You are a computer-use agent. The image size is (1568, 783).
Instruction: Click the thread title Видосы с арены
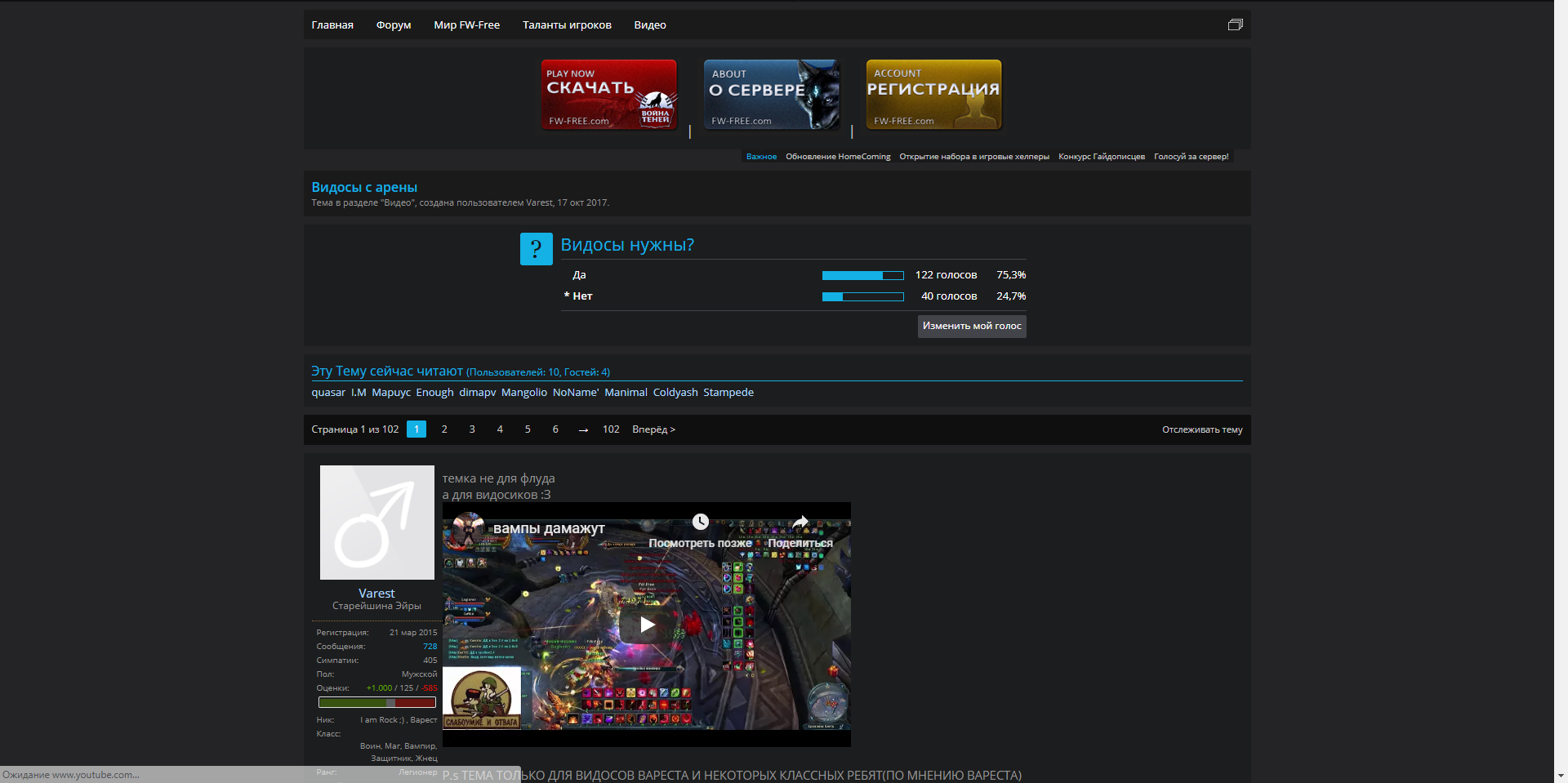click(364, 187)
